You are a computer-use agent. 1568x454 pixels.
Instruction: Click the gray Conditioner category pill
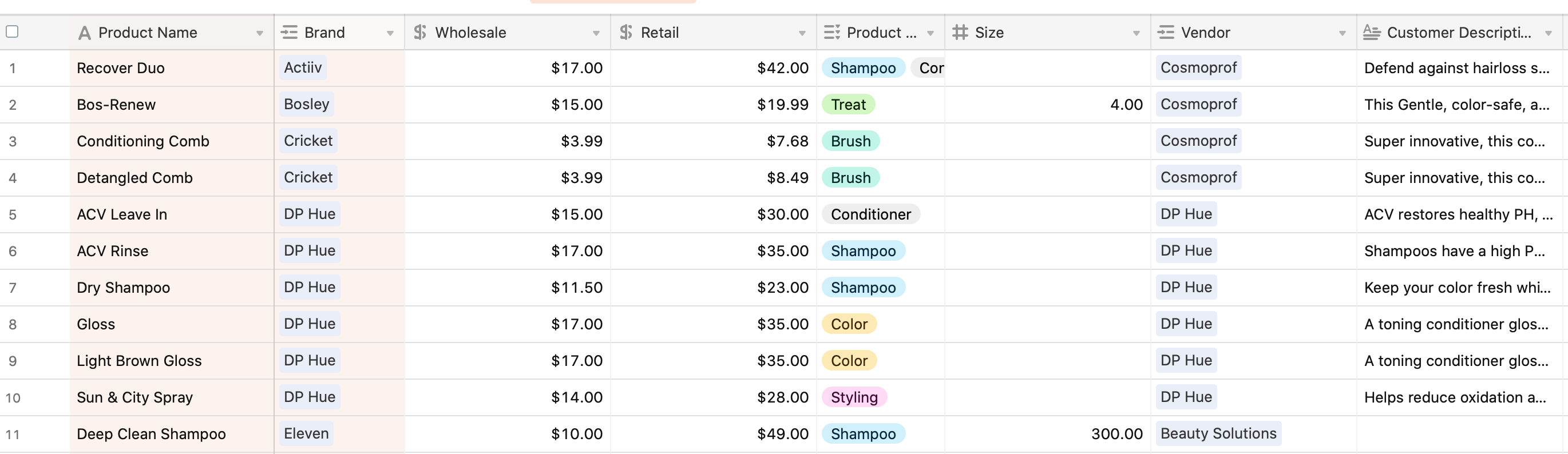coord(870,214)
